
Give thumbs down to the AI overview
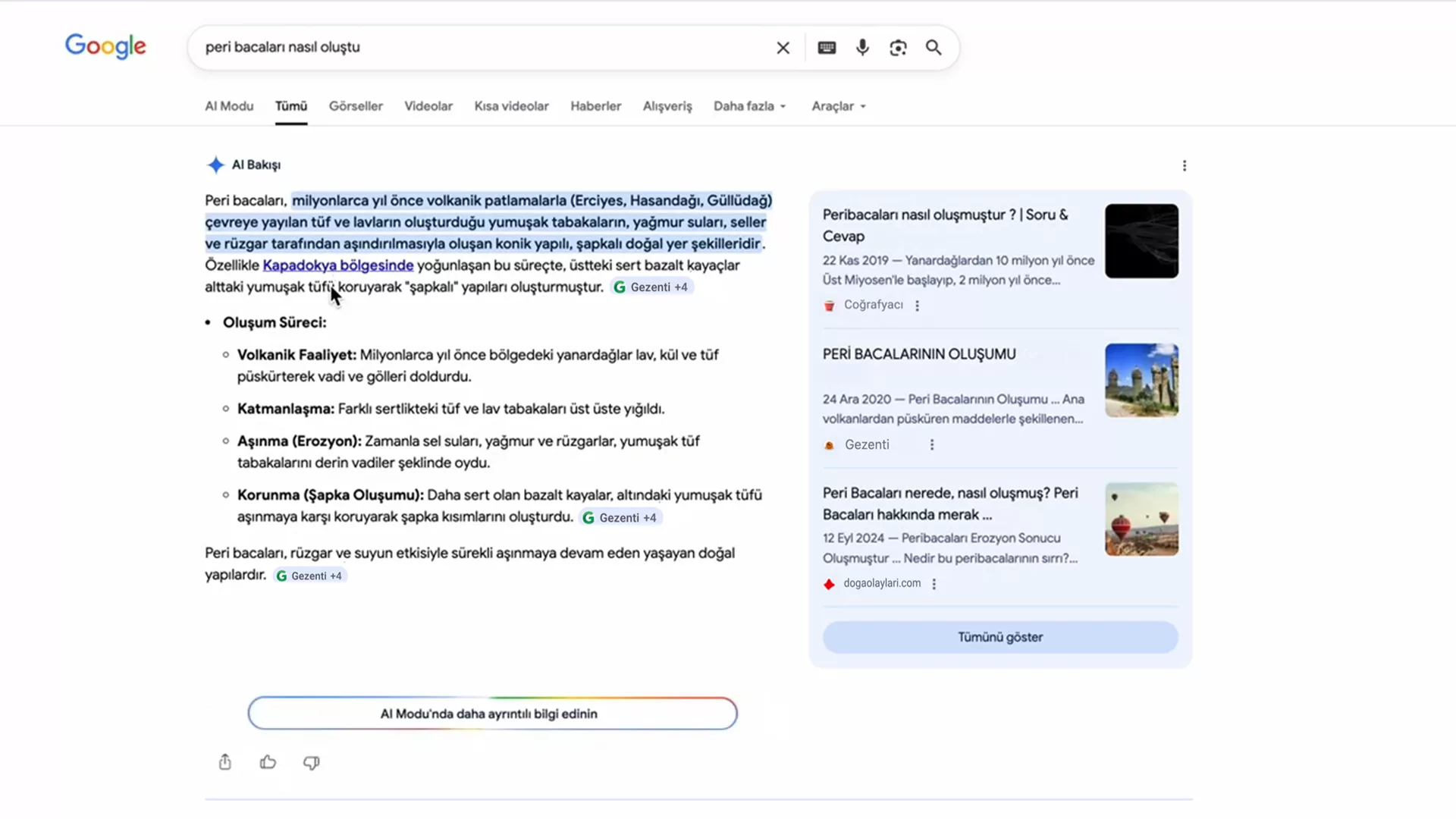click(312, 763)
